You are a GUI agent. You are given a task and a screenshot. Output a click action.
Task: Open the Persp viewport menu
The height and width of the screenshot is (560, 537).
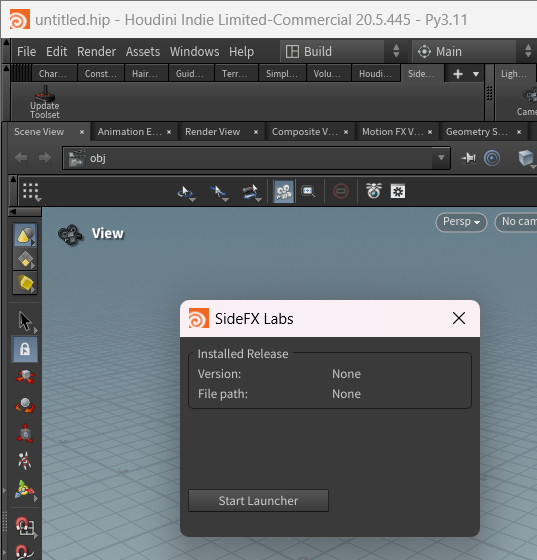coord(461,222)
